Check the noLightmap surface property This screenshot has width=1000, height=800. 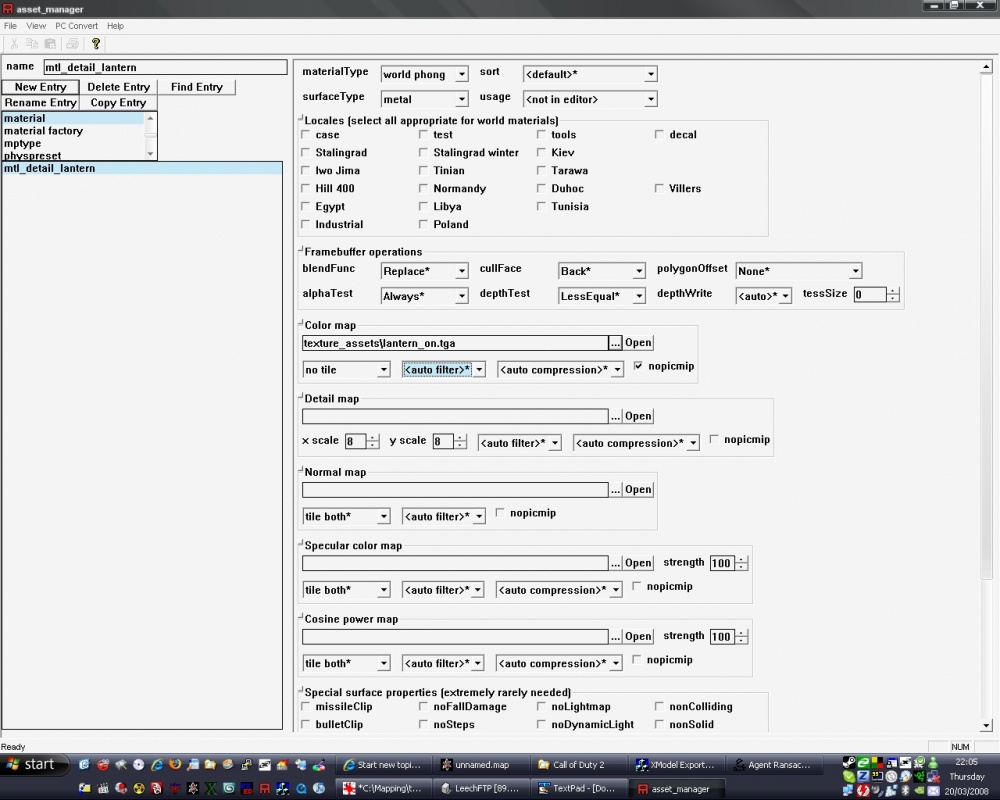point(540,706)
